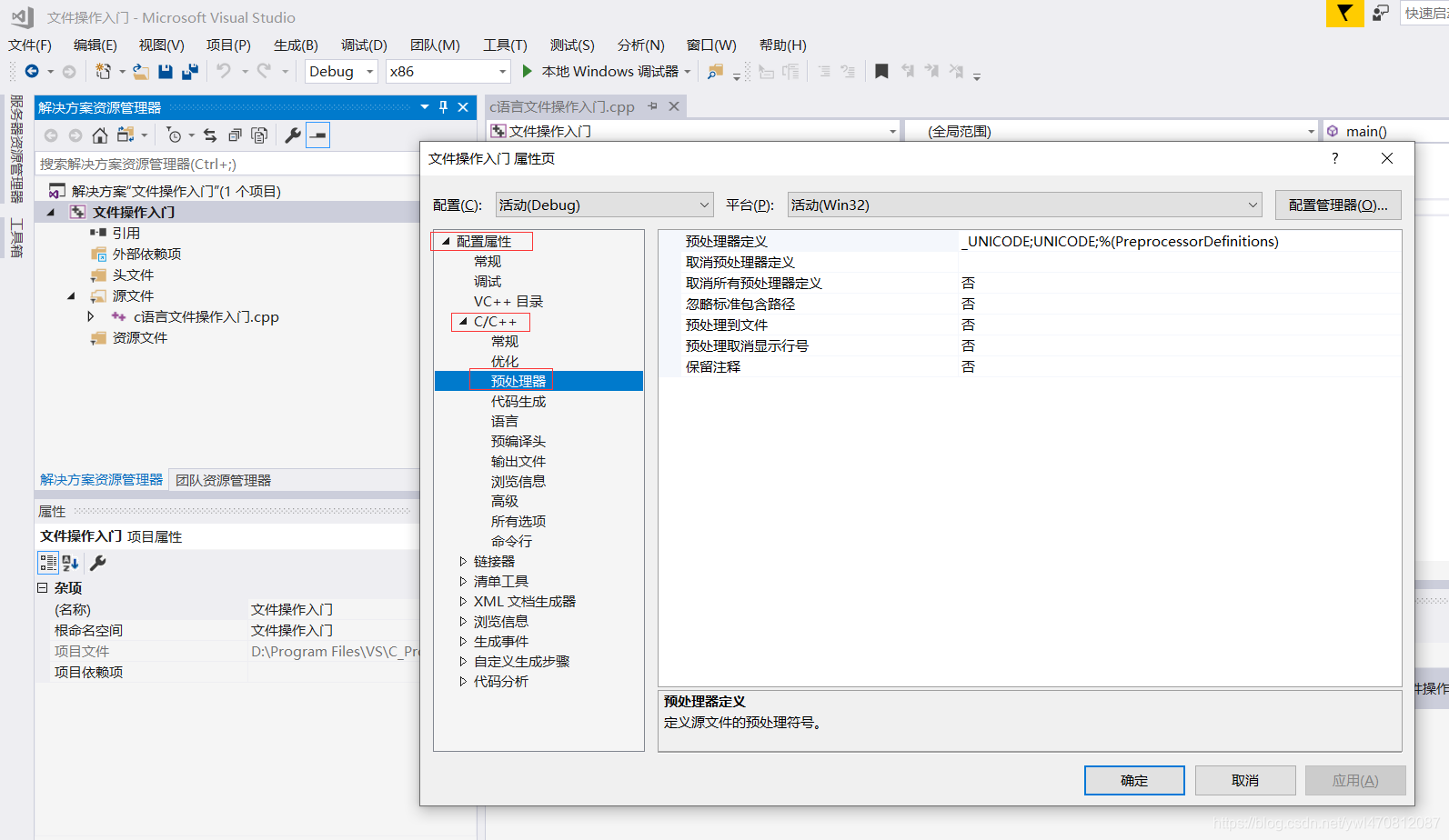Collapse the 杂项 category in Properties panel

pos(42,587)
